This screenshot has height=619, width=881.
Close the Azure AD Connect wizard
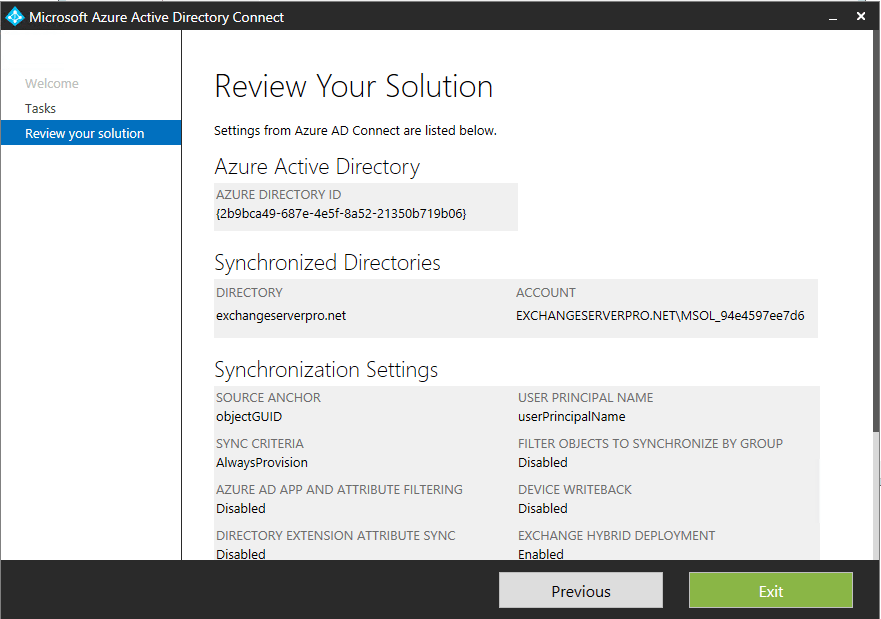(861, 16)
